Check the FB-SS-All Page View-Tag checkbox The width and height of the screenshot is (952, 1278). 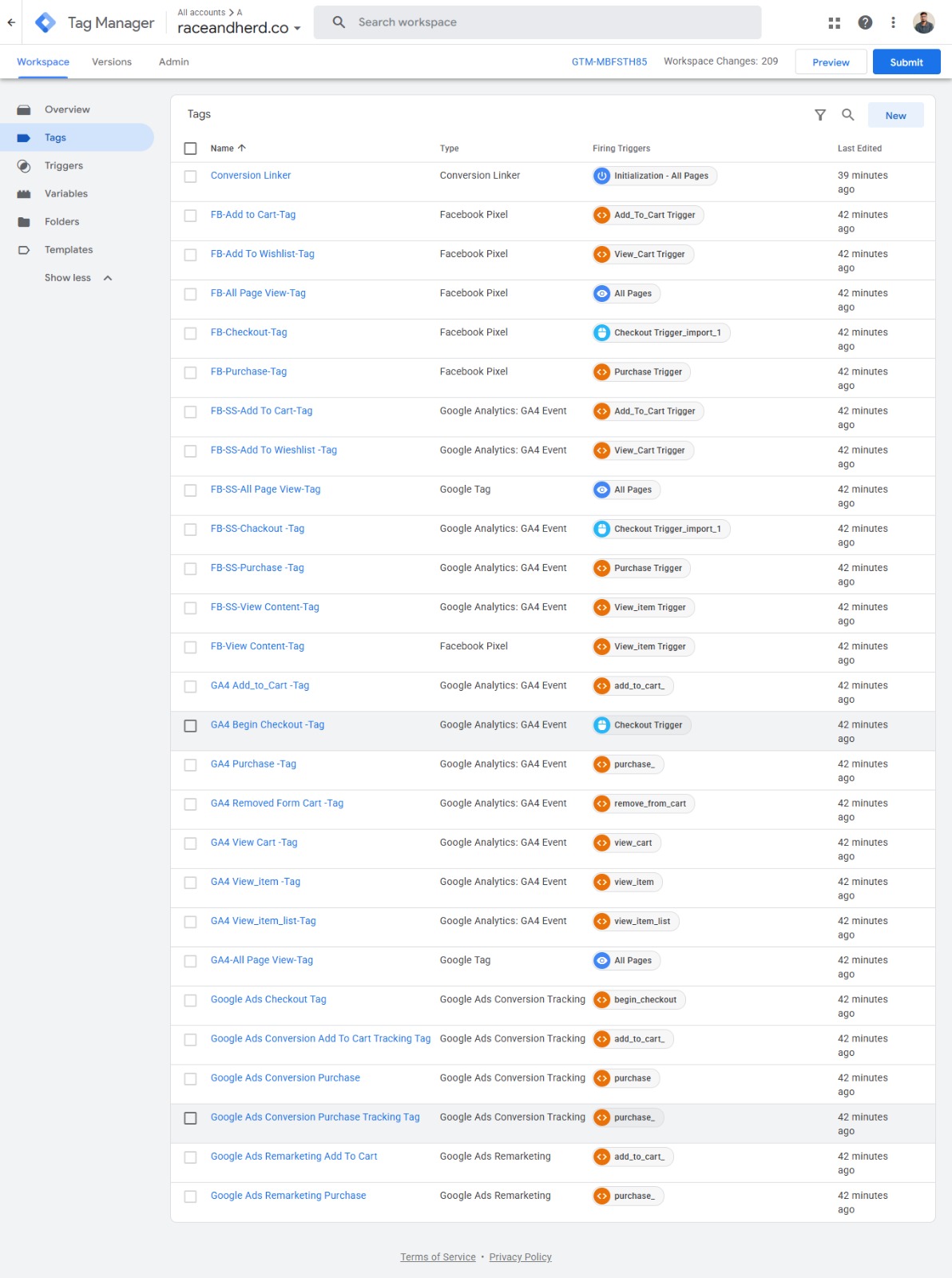[190, 490]
